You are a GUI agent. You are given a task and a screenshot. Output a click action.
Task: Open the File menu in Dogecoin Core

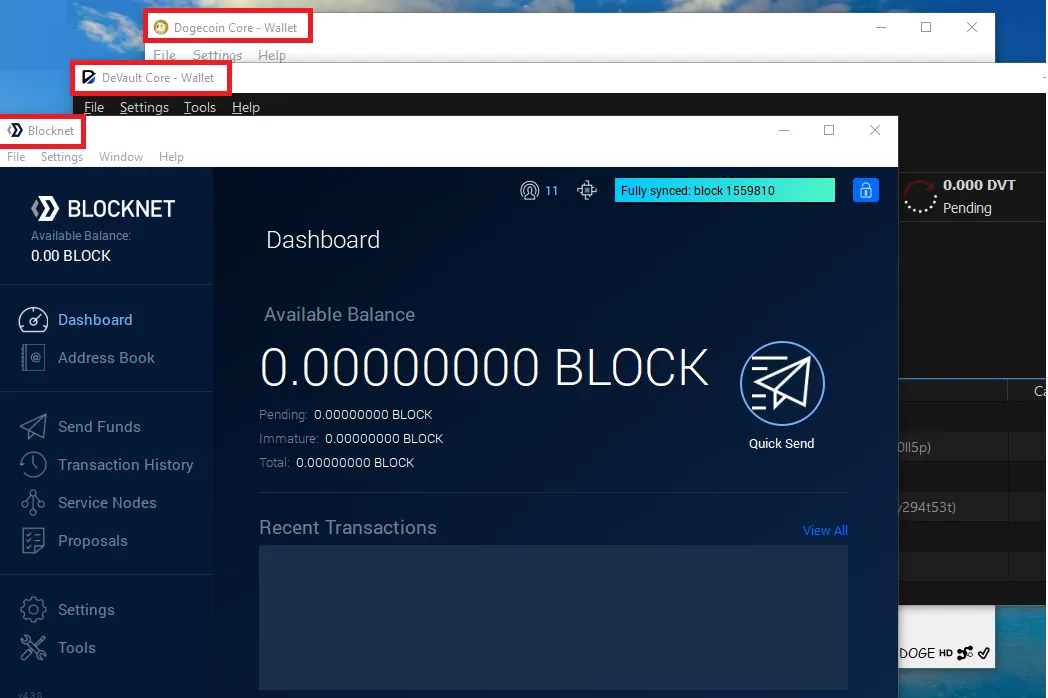(x=164, y=55)
